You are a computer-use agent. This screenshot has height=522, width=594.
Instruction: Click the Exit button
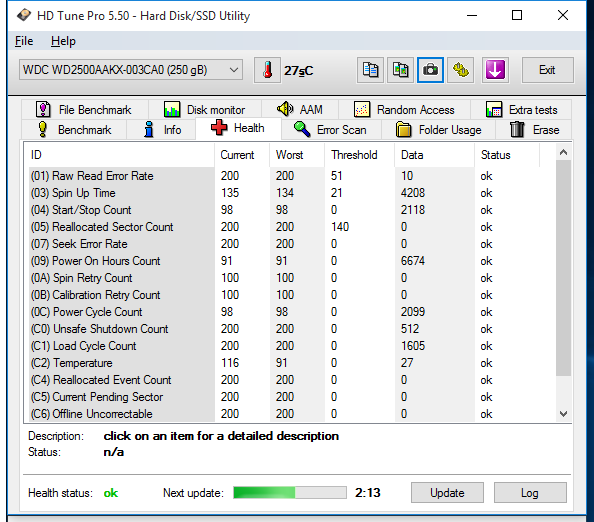pyautogui.click(x=547, y=70)
